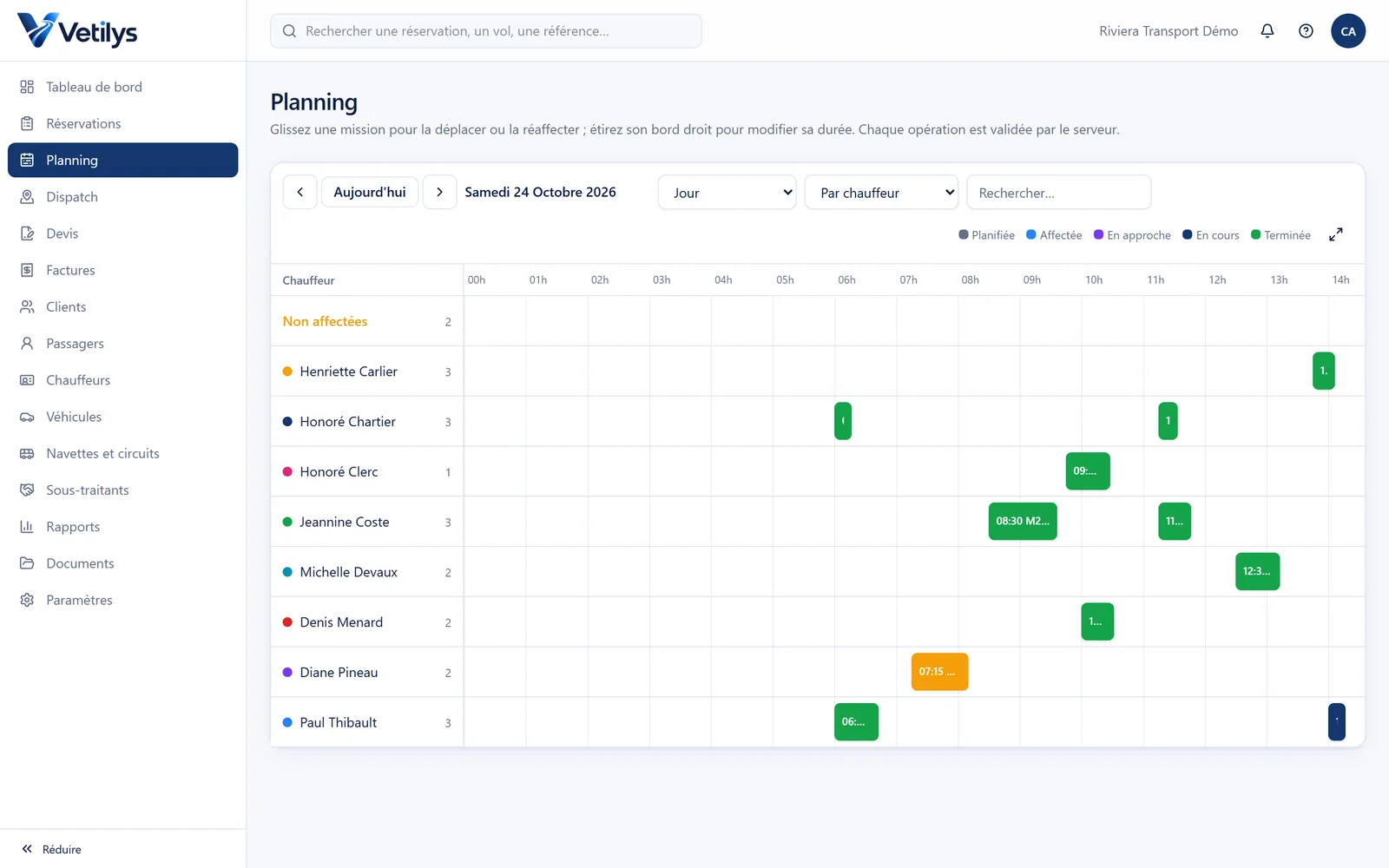Click the Terminée green legend dot
The height and width of the screenshot is (868, 1389).
coord(1255,234)
